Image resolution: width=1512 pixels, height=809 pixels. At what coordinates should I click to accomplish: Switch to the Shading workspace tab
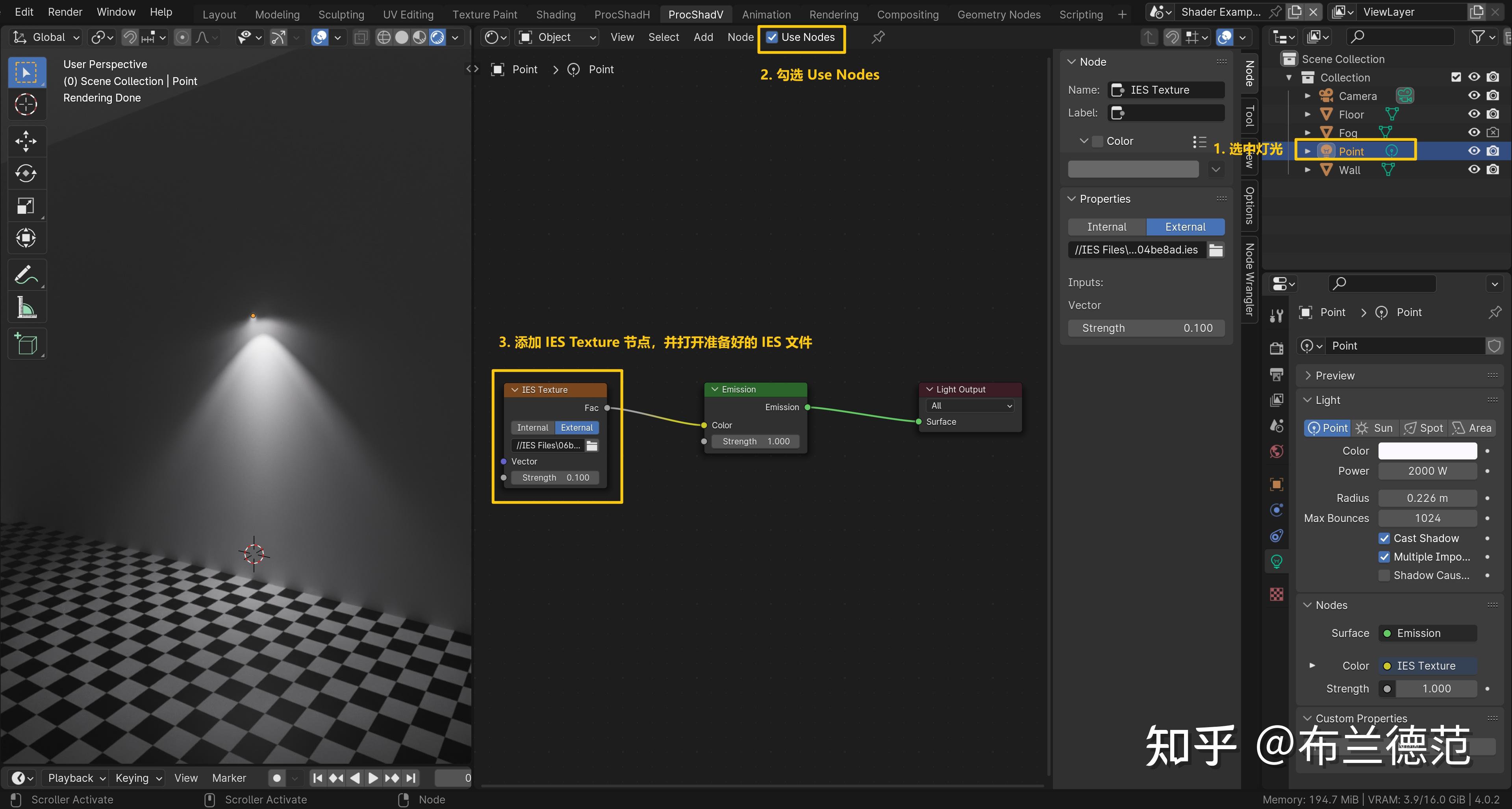click(555, 14)
